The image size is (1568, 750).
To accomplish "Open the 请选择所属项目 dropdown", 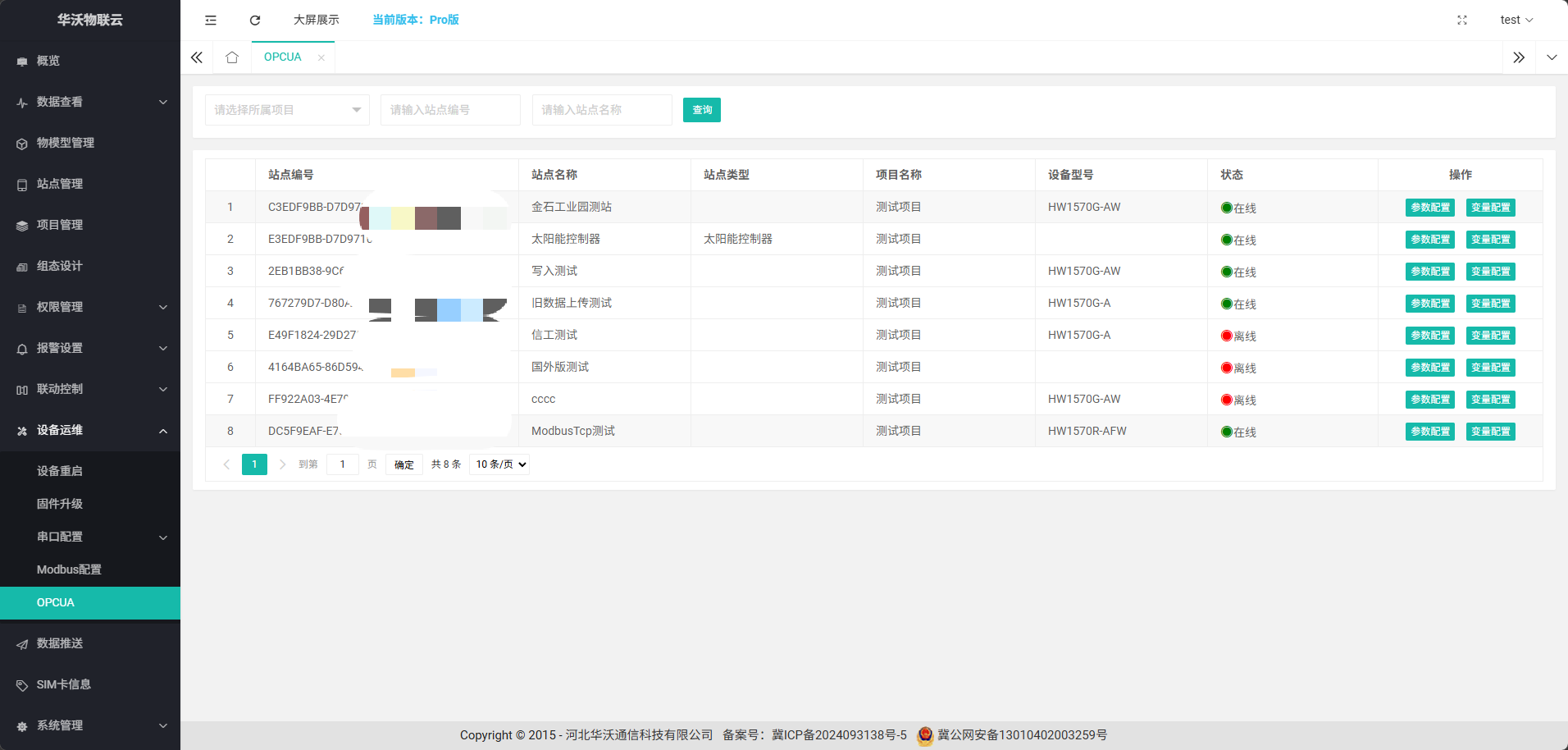I will tap(287, 110).
